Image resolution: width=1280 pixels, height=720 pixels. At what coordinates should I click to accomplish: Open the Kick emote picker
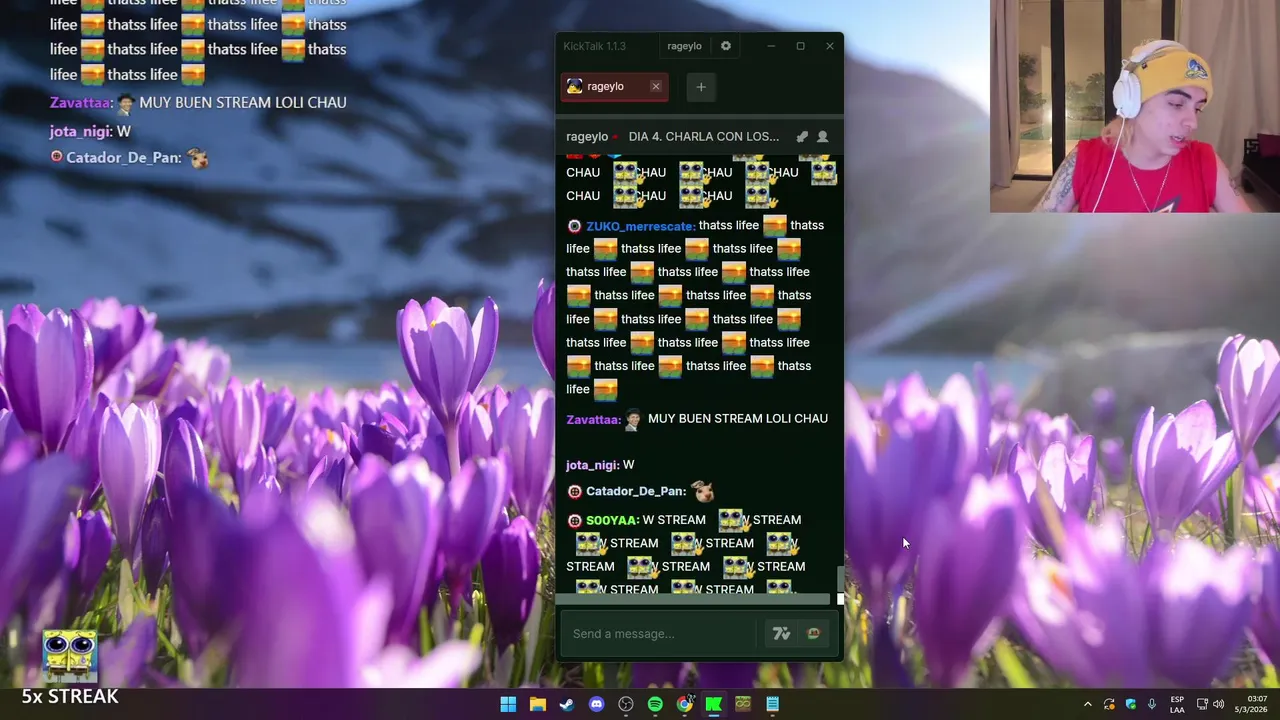click(x=814, y=634)
